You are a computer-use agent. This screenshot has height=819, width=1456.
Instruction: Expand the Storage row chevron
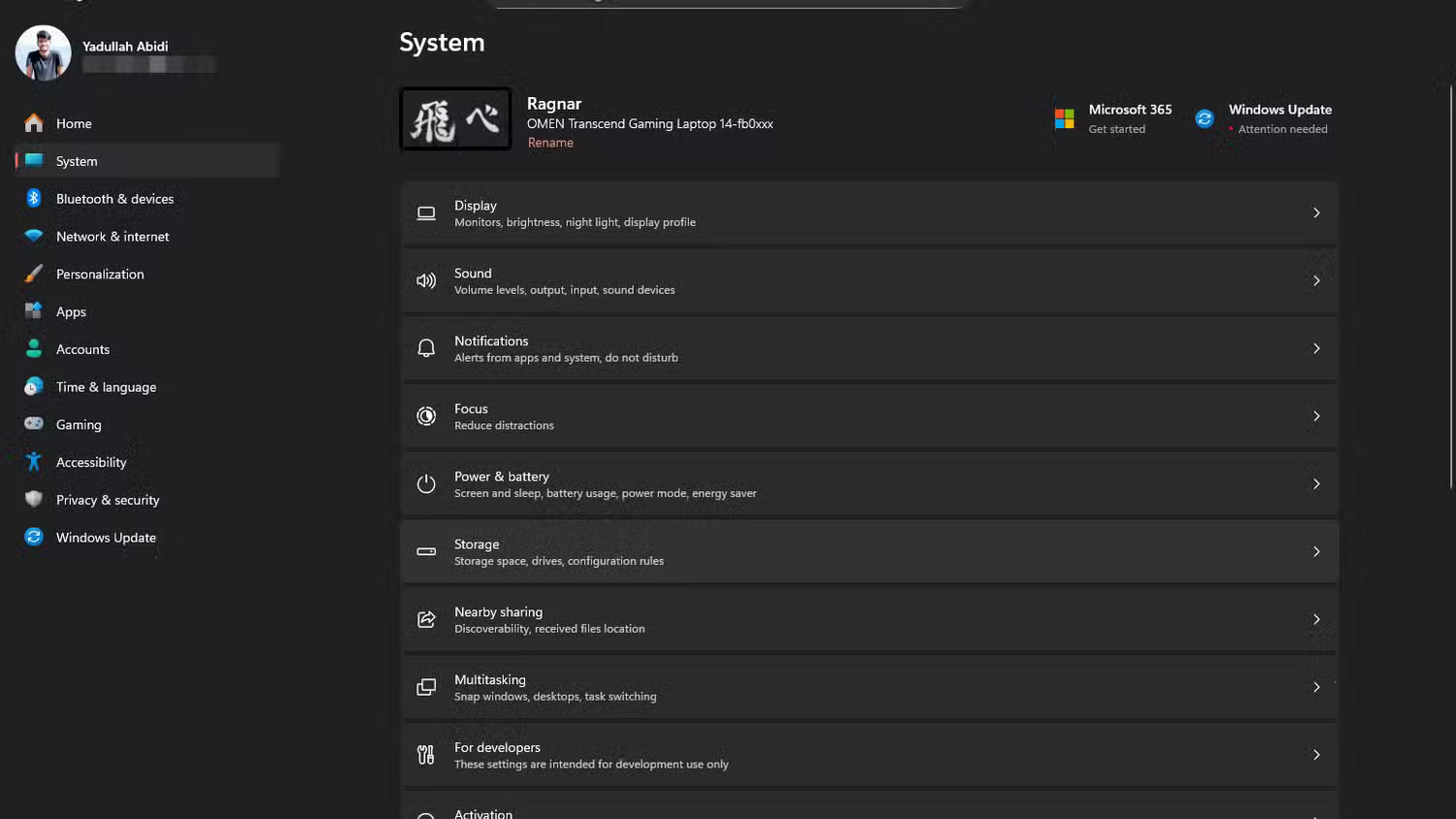click(x=1316, y=551)
